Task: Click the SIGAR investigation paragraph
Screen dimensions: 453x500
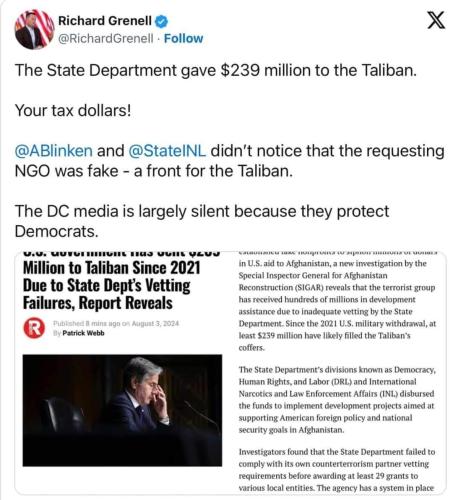Action: pyautogui.click(x=337, y=302)
